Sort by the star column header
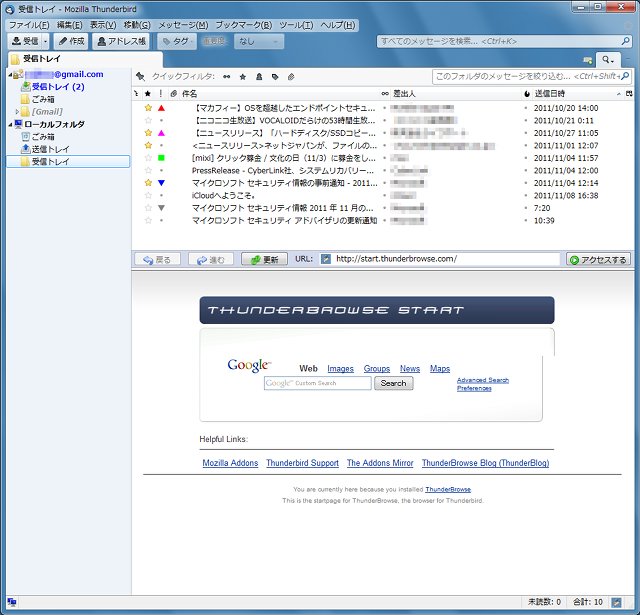Screen dimensions: 640x615 click(148, 94)
